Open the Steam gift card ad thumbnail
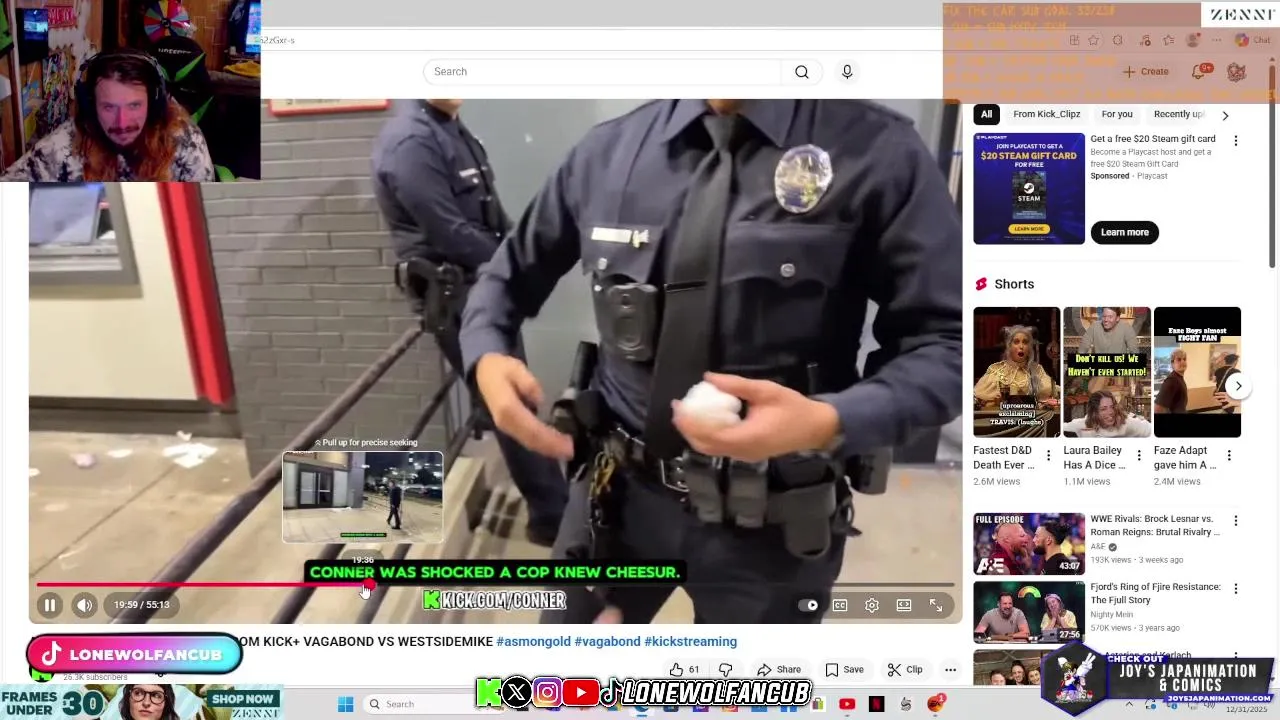 pos(1029,188)
